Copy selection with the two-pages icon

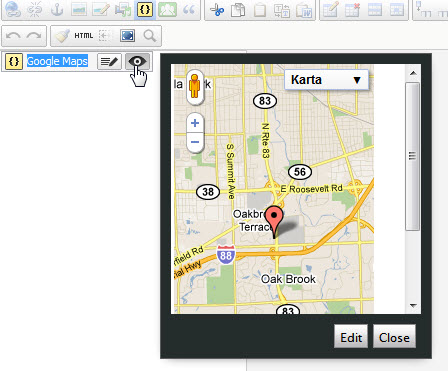click(238, 10)
